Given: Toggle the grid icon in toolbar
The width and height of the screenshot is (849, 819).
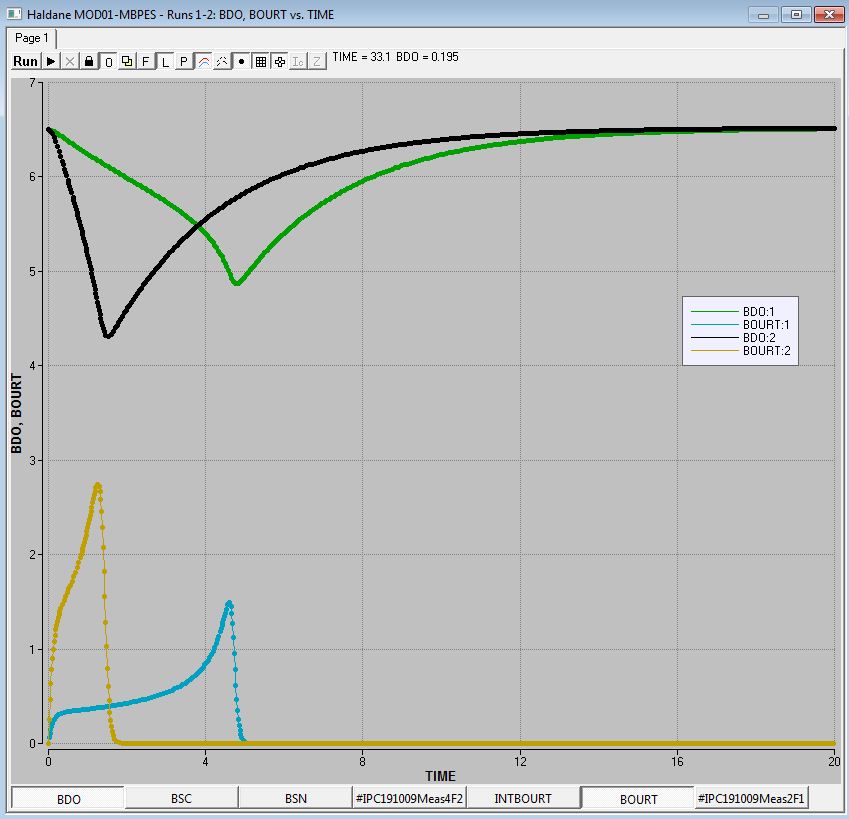Looking at the screenshot, I should pyautogui.click(x=260, y=62).
